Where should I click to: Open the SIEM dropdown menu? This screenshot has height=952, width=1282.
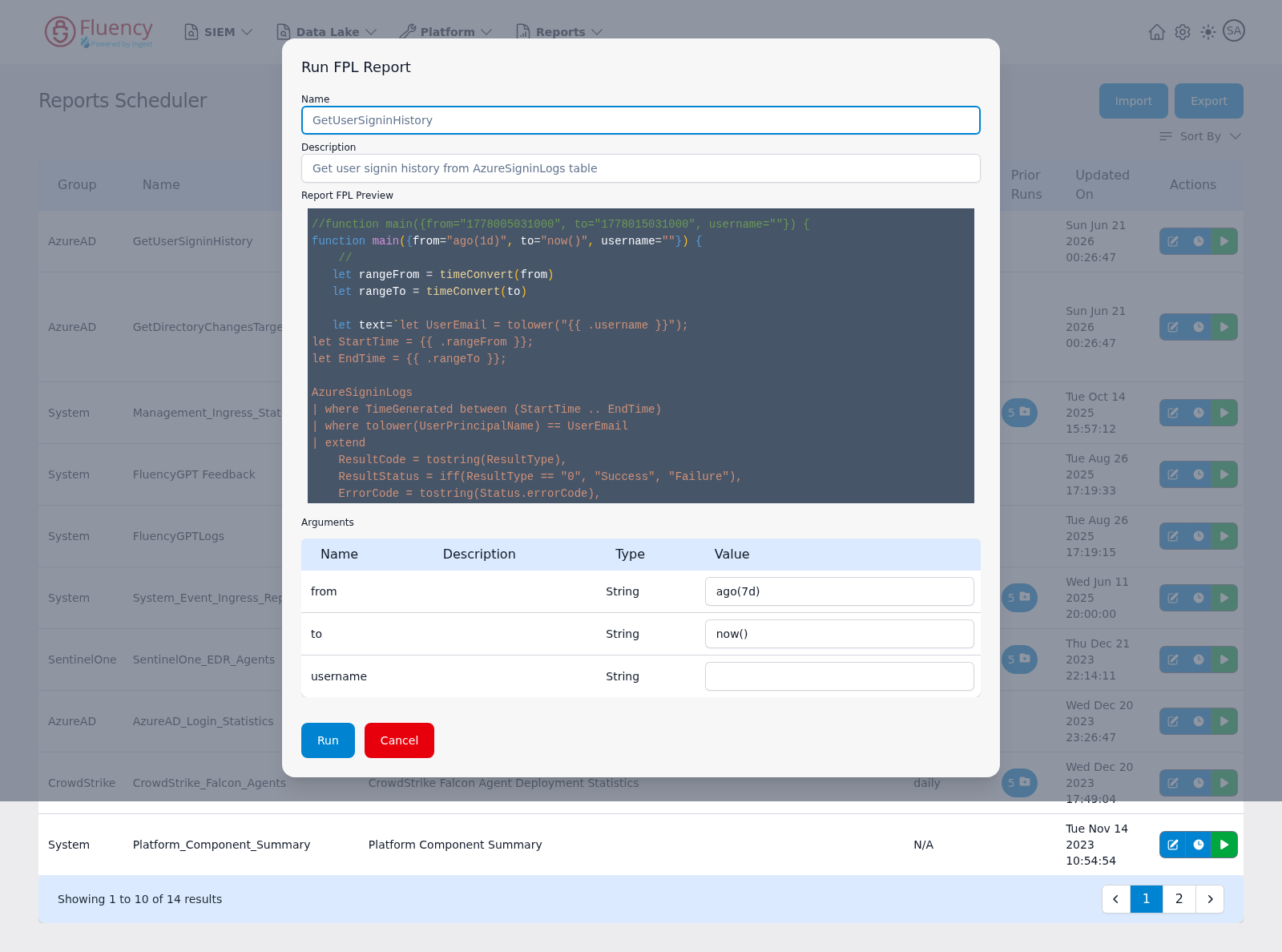point(218,32)
